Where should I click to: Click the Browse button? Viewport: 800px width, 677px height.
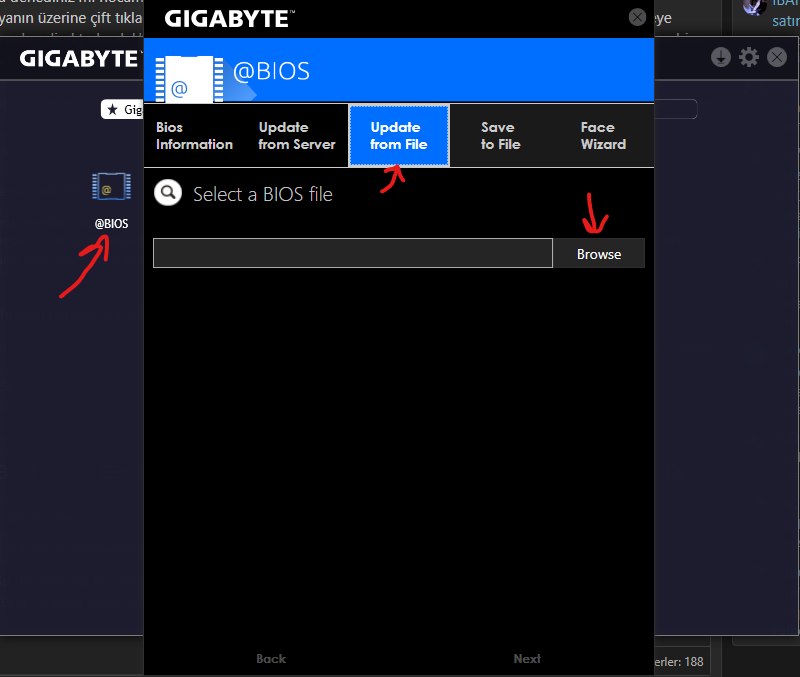pos(599,254)
